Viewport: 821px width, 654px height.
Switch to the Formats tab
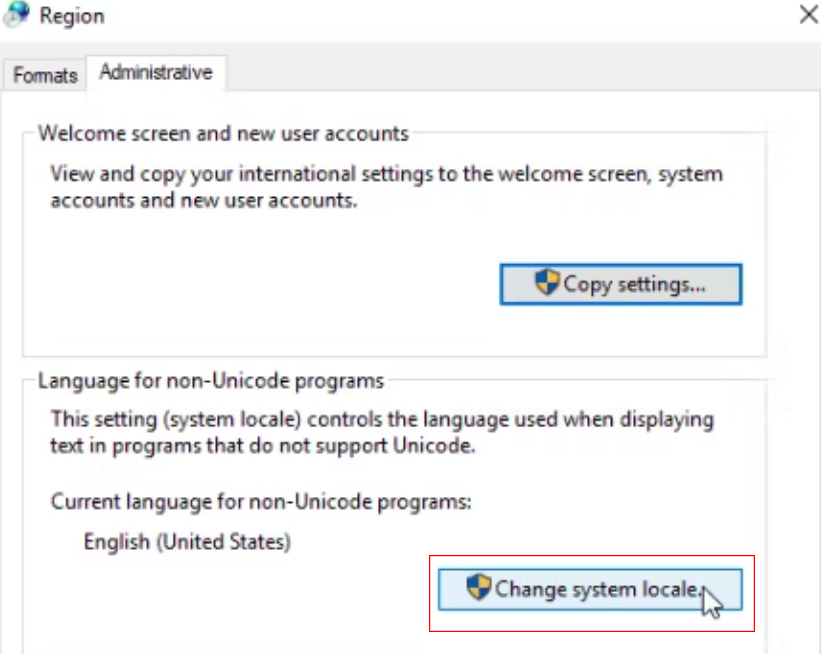46,75
